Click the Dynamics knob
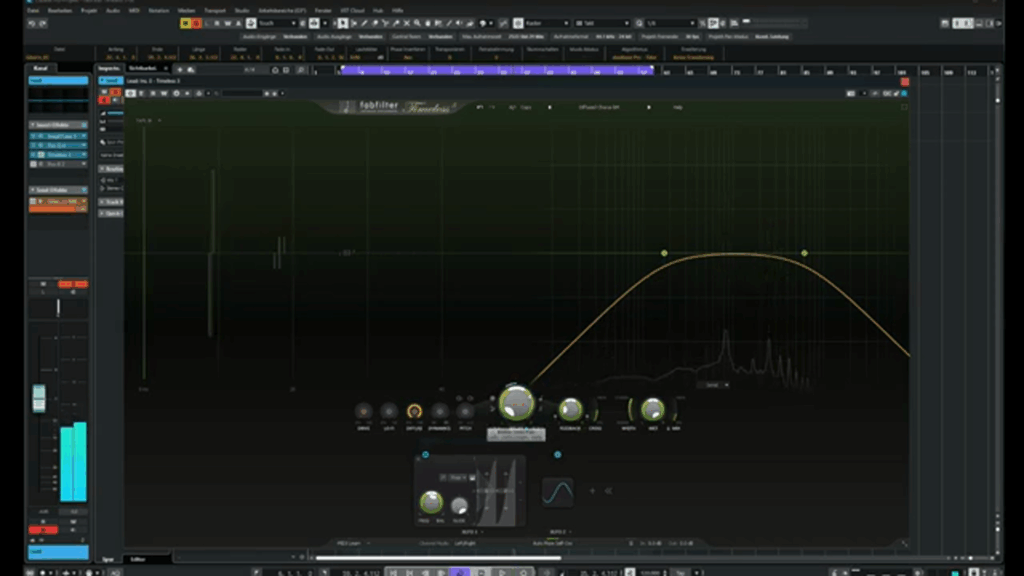Image resolution: width=1024 pixels, height=576 pixels. click(x=440, y=411)
